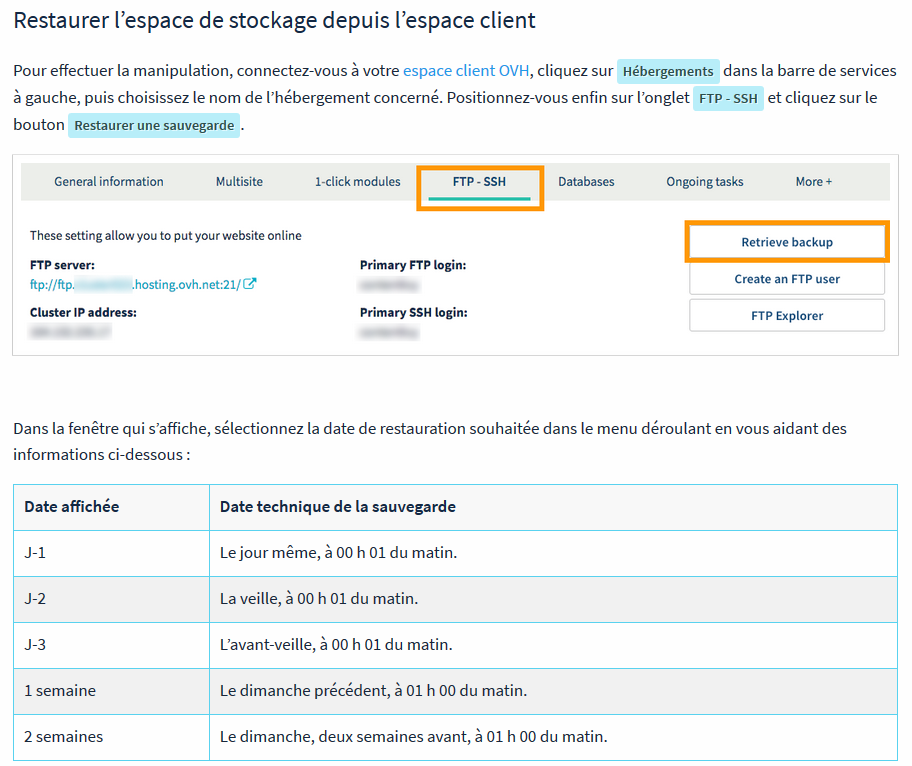This screenshot has height=766, width=912.
Task: Launch FTP Explorer button
Action: coord(787,315)
